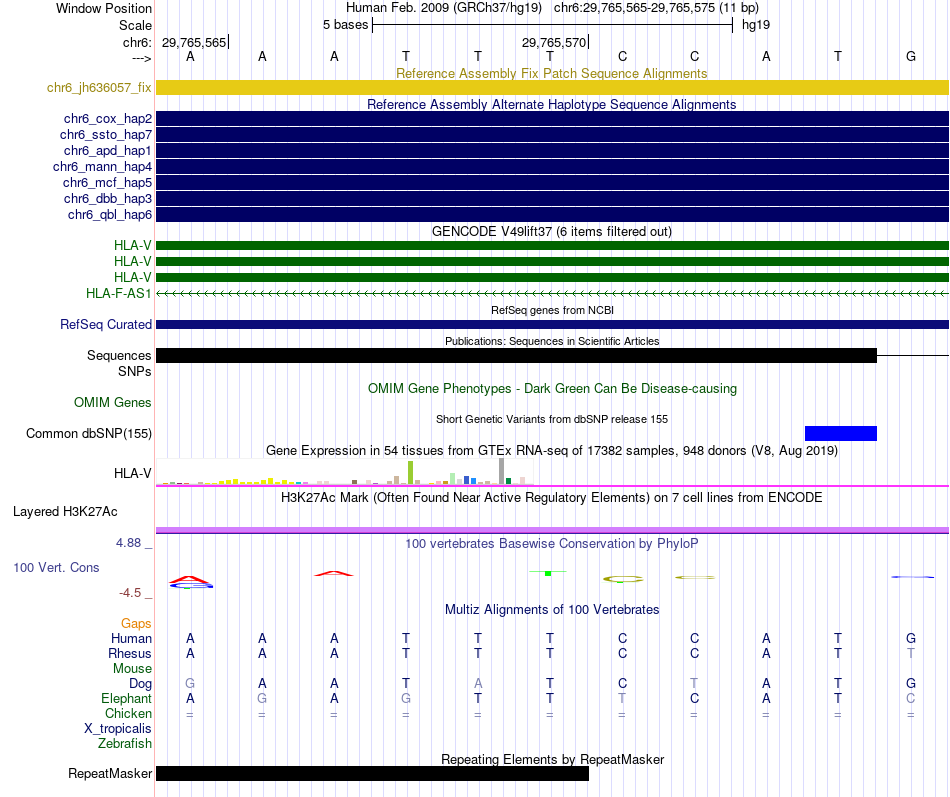
Task: Open the Gene Expression in 54 tissues GTEx title
Action: (552, 450)
